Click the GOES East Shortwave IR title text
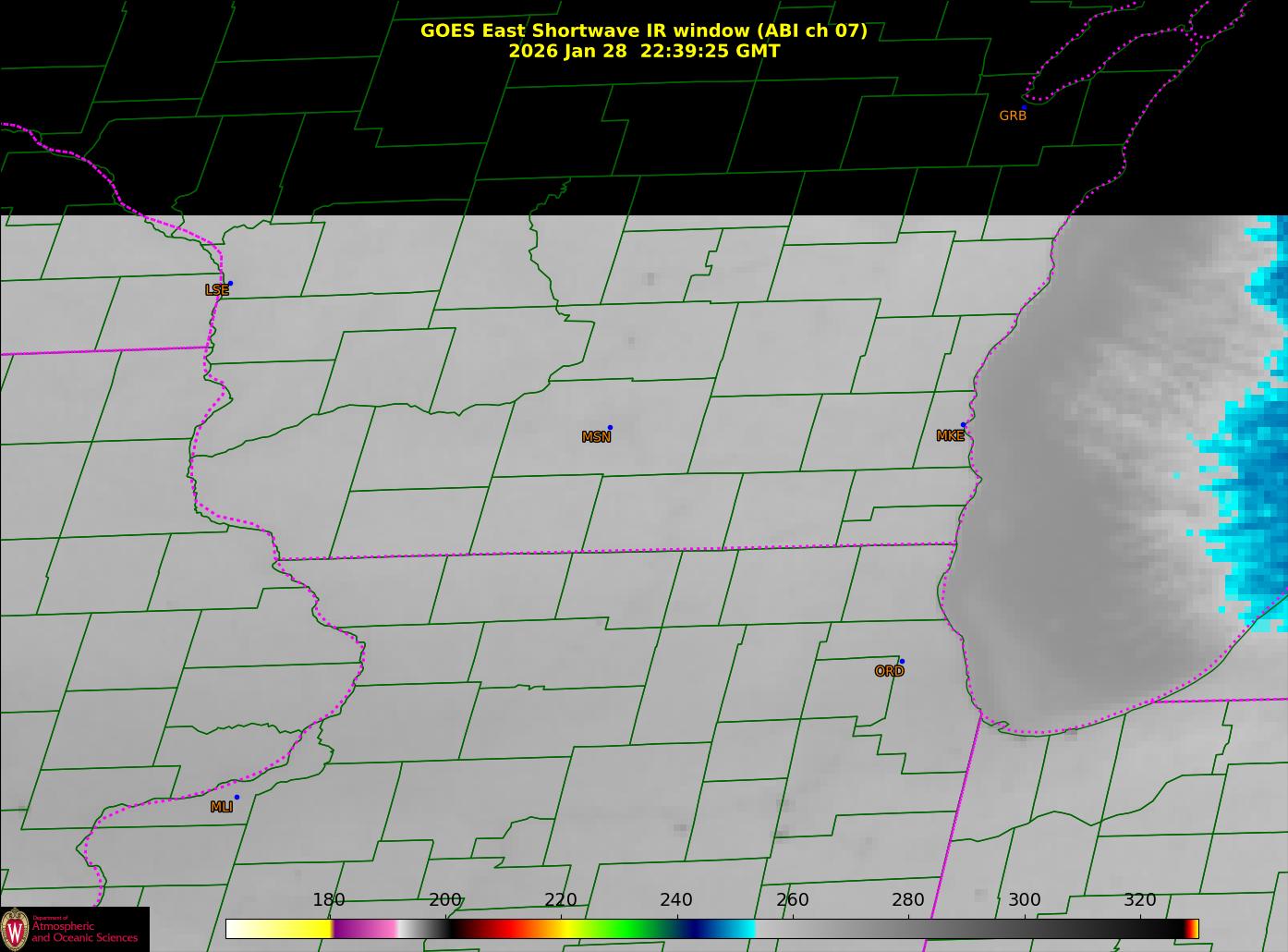Screen dimensions: 1288x952 tap(644, 31)
